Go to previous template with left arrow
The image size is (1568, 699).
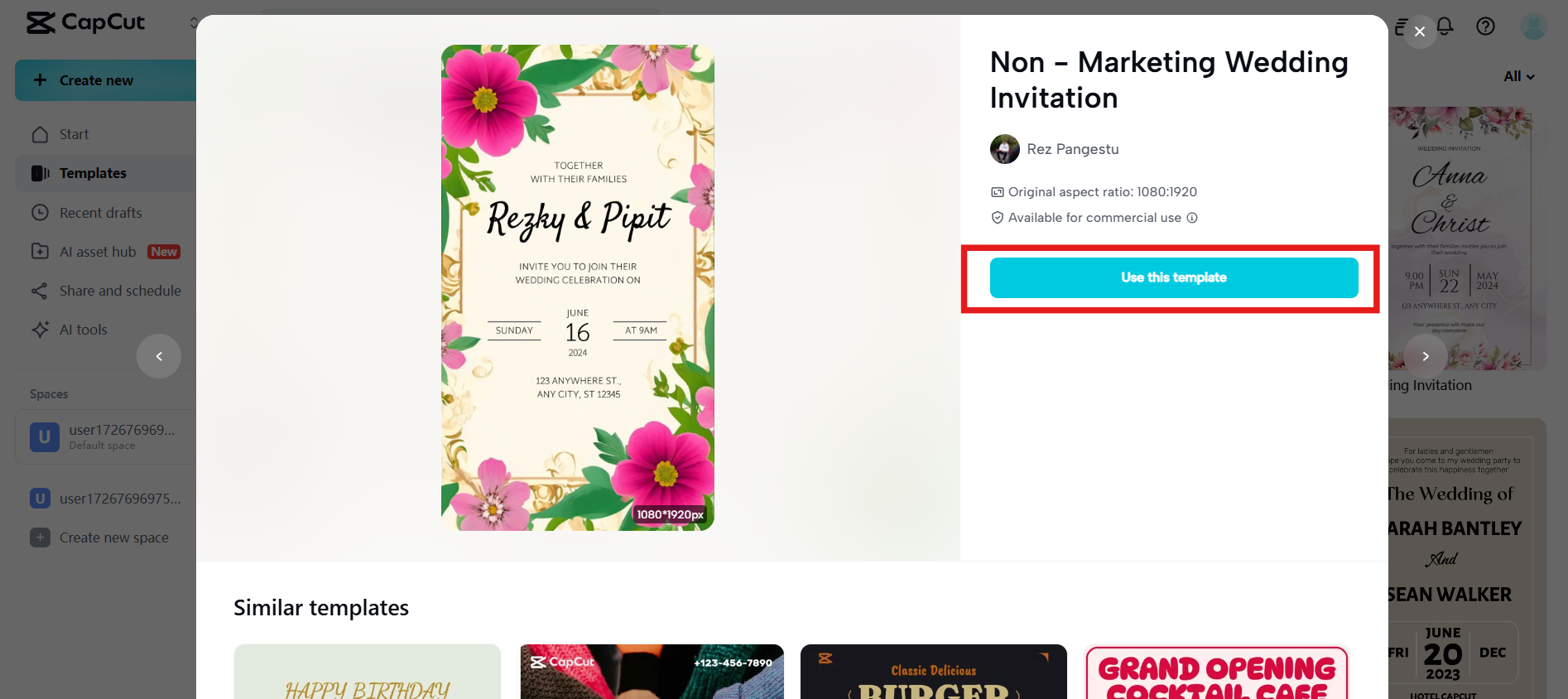pyautogui.click(x=159, y=356)
